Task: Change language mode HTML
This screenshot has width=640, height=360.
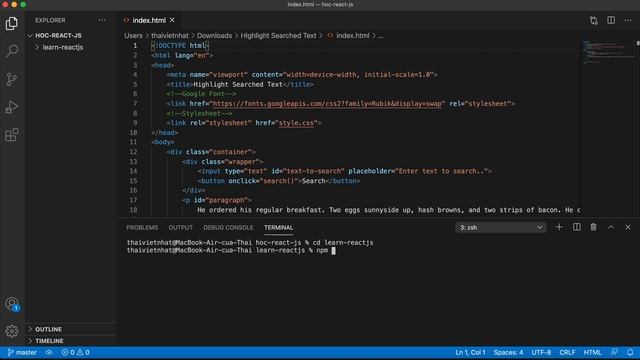Action: coord(592,353)
